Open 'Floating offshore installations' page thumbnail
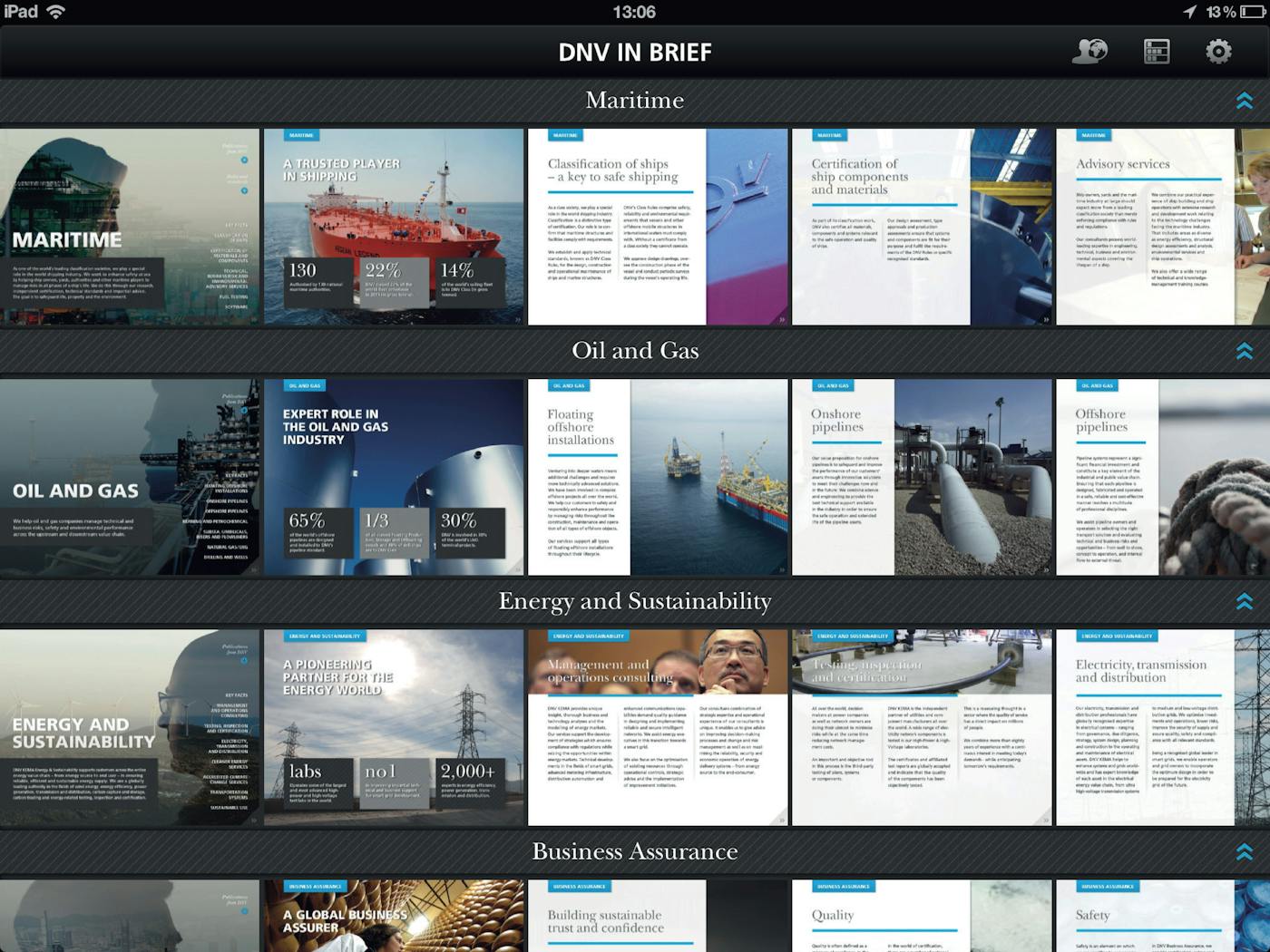Viewport: 1270px width, 952px height. point(658,477)
